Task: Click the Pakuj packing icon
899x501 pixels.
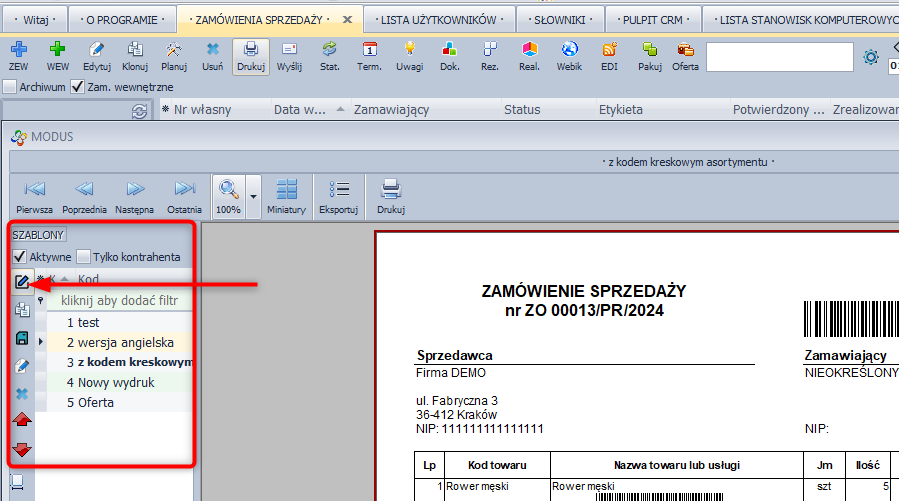Action: pos(650,50)
